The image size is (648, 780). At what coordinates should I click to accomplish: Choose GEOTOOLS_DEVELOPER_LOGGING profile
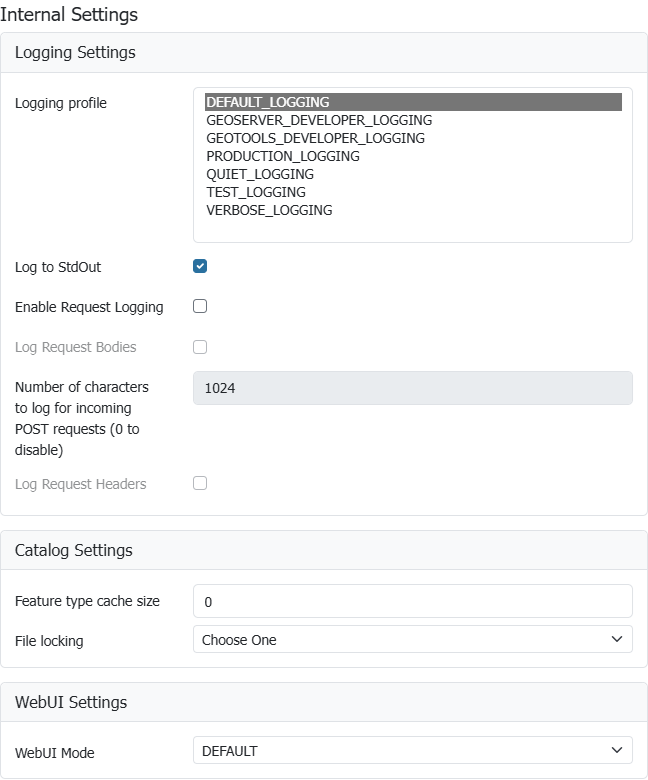(315, 138)
